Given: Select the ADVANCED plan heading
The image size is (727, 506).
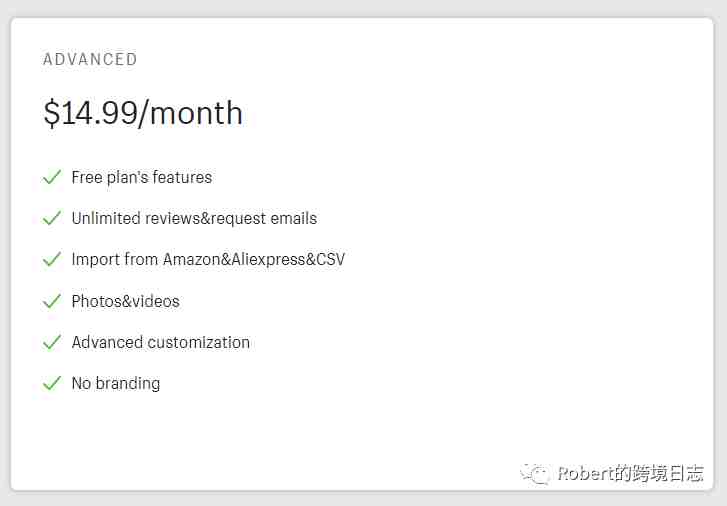Looking at the screenshot, I should [x=90, y=59].
